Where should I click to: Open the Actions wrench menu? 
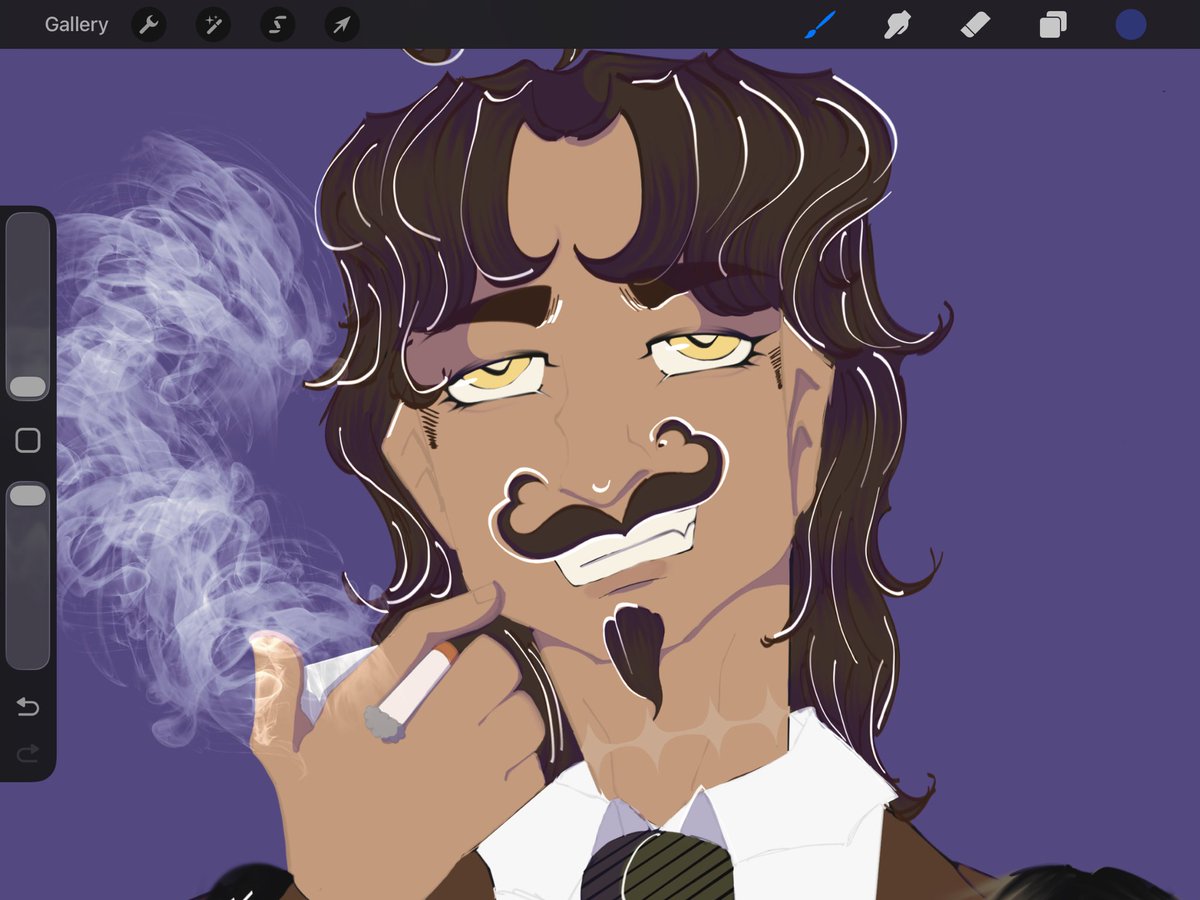coord(149,25)
